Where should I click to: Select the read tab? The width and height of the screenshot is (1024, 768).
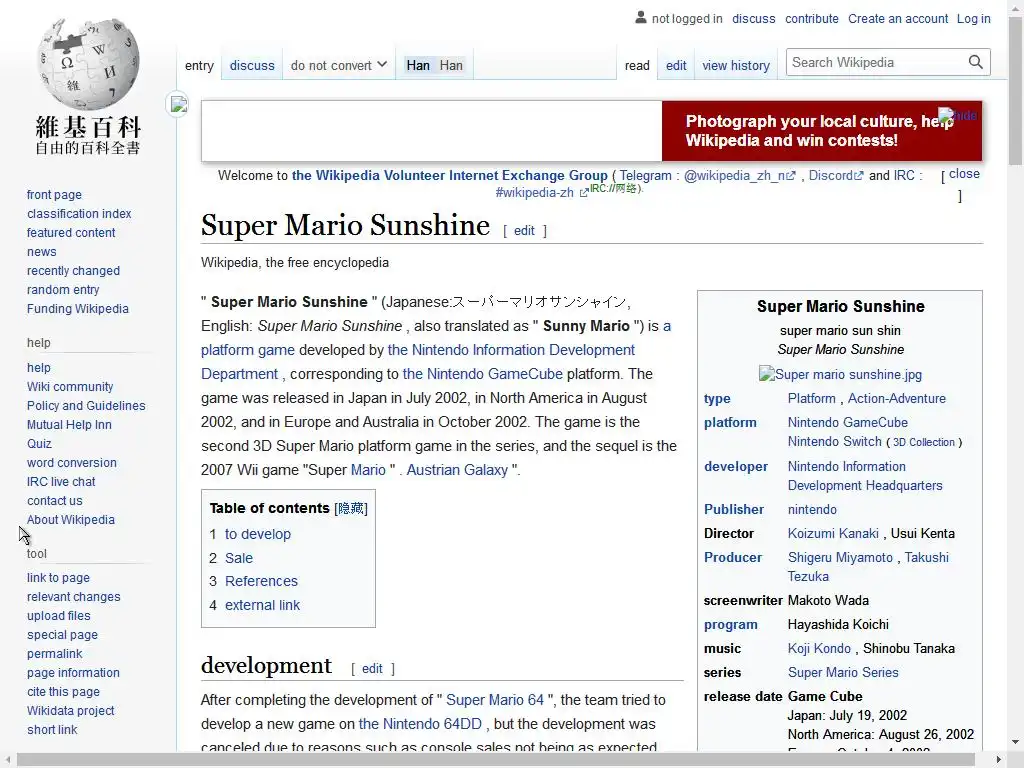pos(637,65)
